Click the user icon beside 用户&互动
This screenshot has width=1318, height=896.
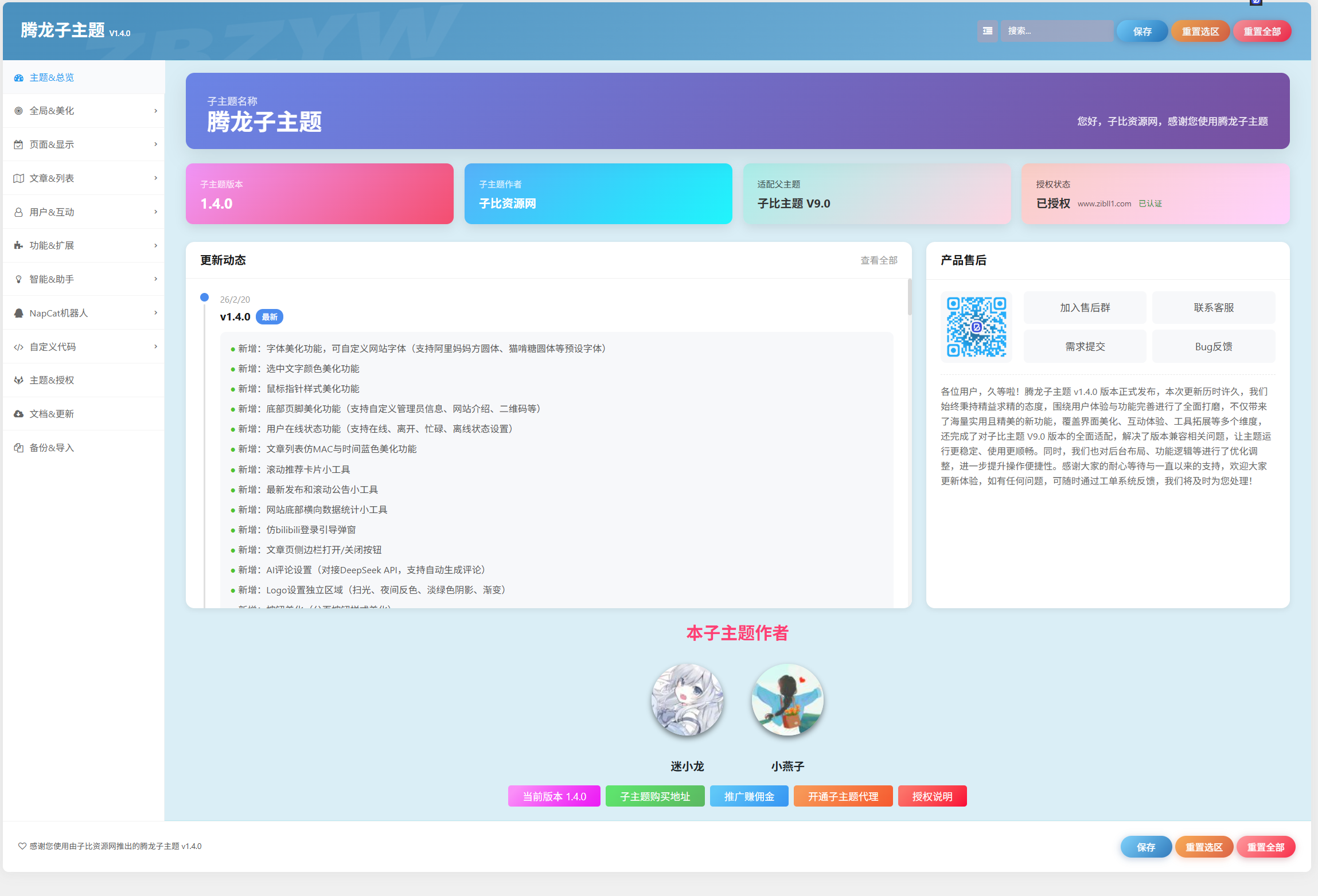pos(18,212)
